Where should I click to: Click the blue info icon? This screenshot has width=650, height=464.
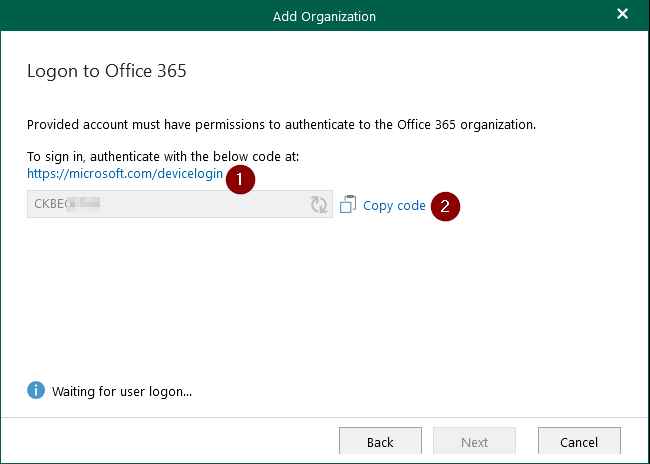click(36, 390)
